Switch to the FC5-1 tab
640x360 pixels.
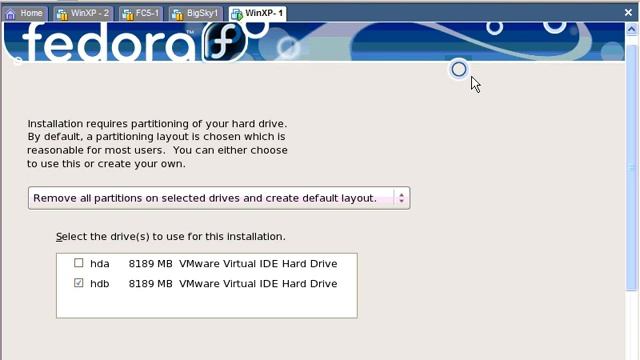[141, 13]
